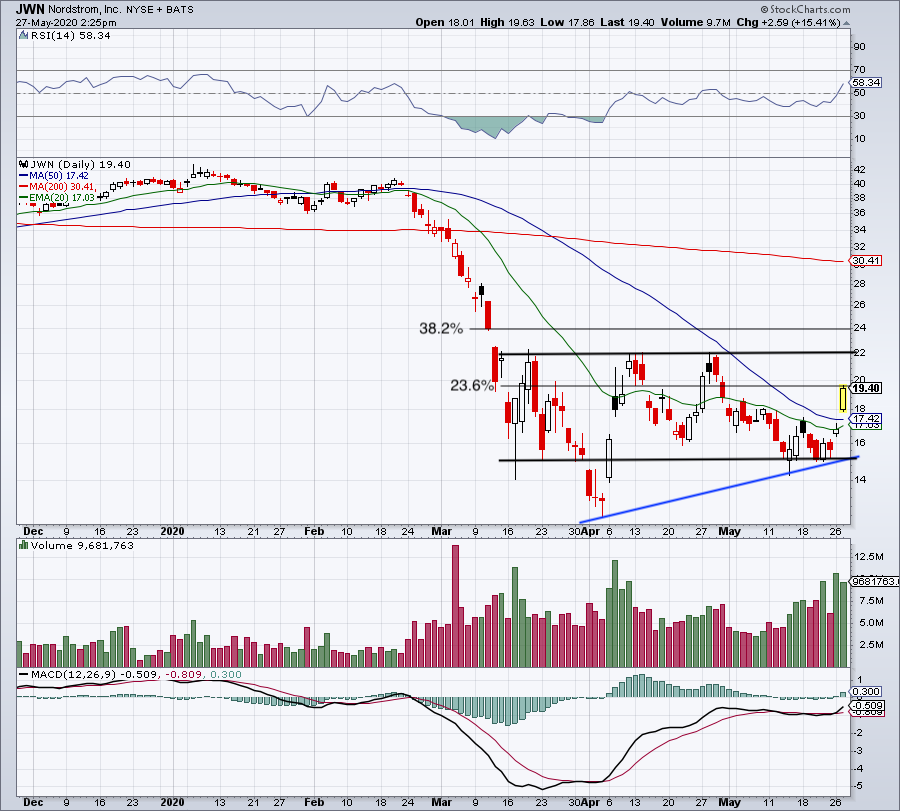Click the 23.6% Fibonacci level label
900x811 pixels.
pos(472,385)
